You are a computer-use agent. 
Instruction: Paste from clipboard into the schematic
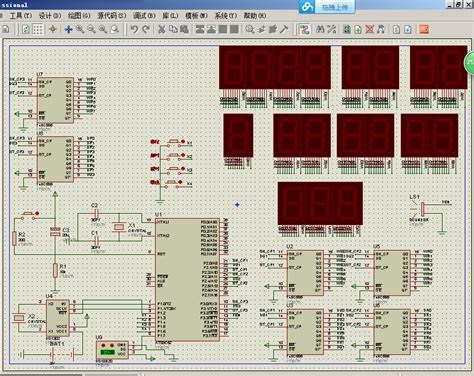[x=184, y=29]
